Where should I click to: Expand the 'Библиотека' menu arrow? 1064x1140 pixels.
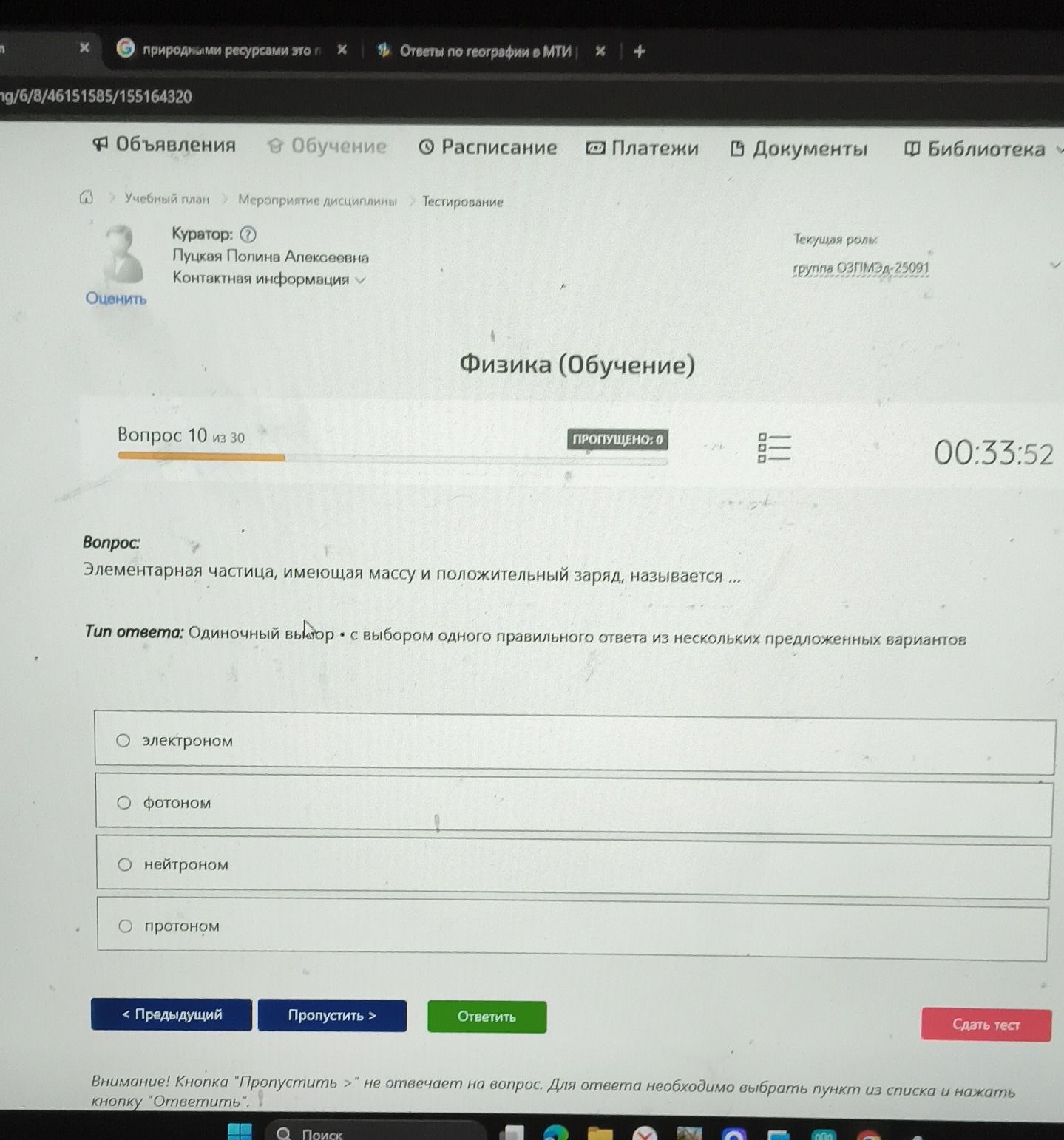[1059, 149]
